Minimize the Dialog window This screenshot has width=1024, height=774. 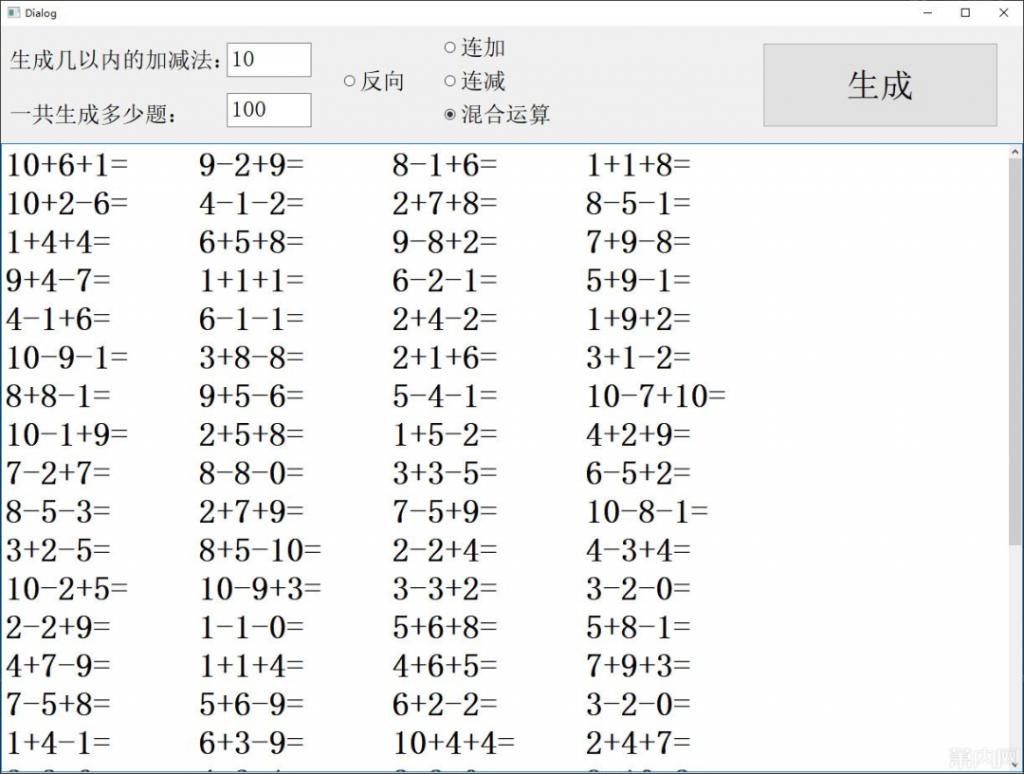[x=927, y=12]
